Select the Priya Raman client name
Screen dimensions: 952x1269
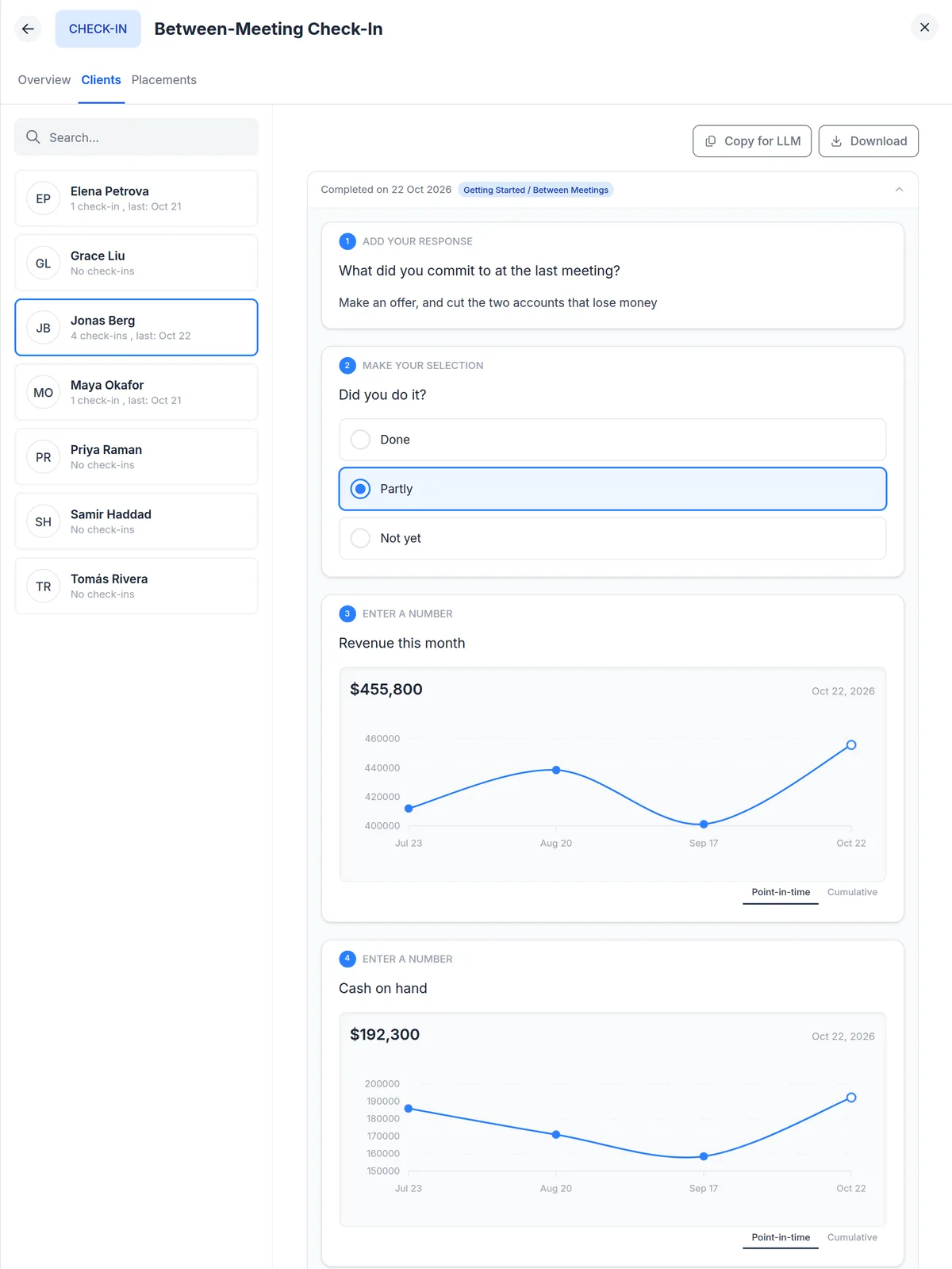coord(106,450)
